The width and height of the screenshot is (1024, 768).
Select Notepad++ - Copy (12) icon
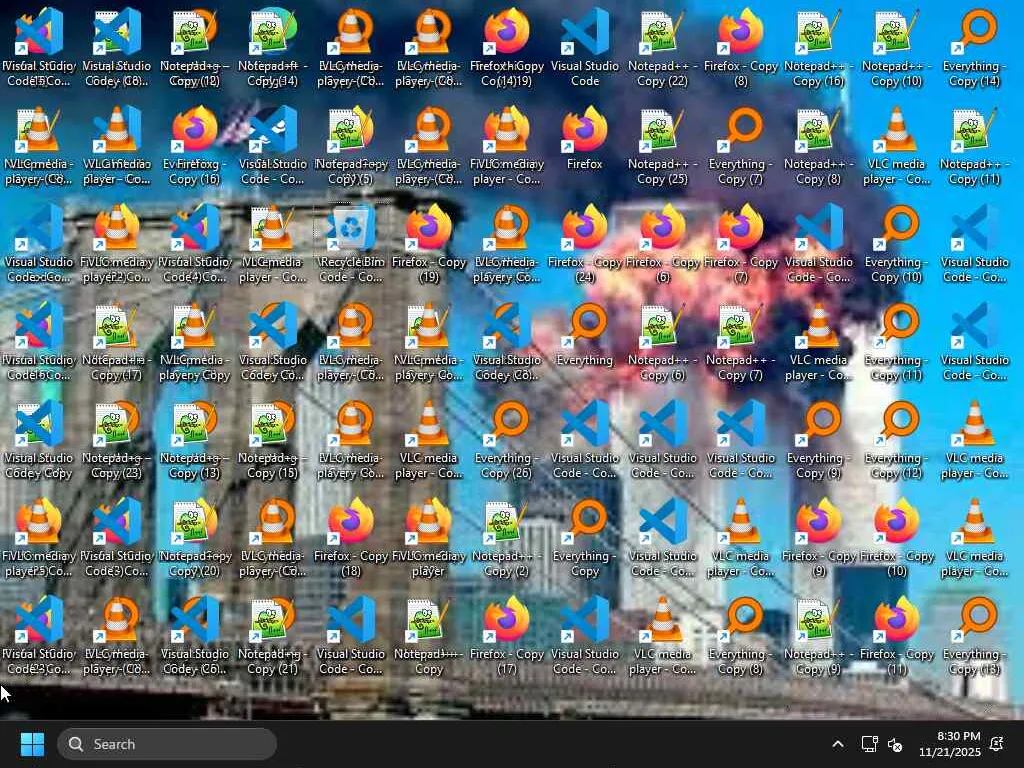tap(195, 47)
